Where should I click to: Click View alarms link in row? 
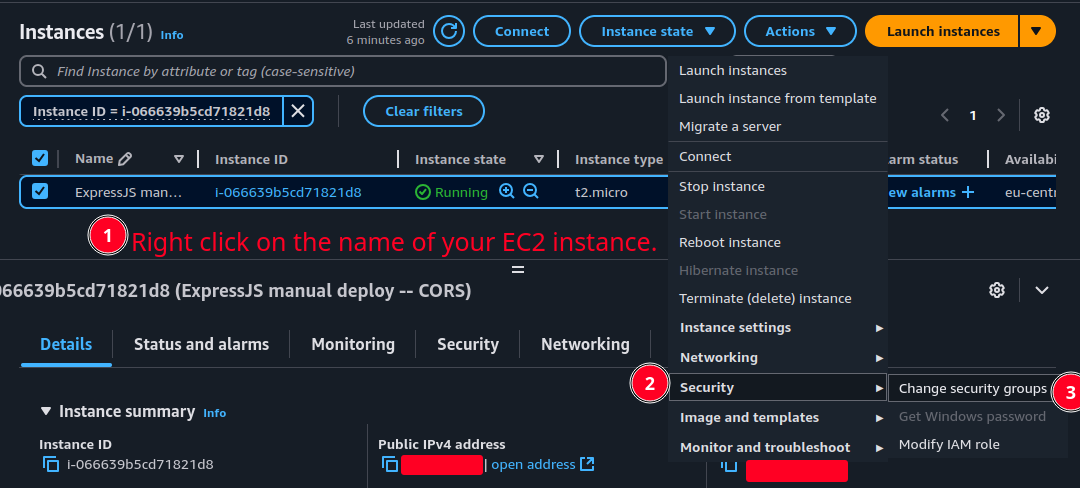click(x=922, y=192)
